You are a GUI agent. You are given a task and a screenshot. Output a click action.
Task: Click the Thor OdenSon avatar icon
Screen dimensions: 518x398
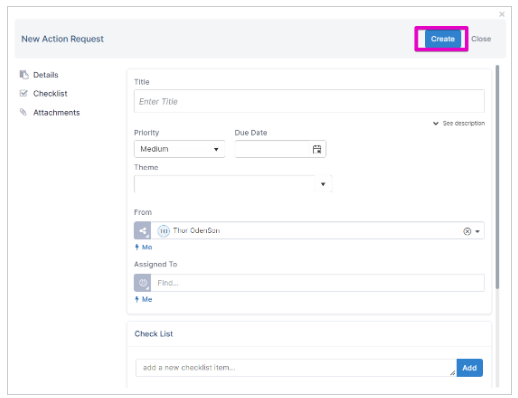coord(163,231)
